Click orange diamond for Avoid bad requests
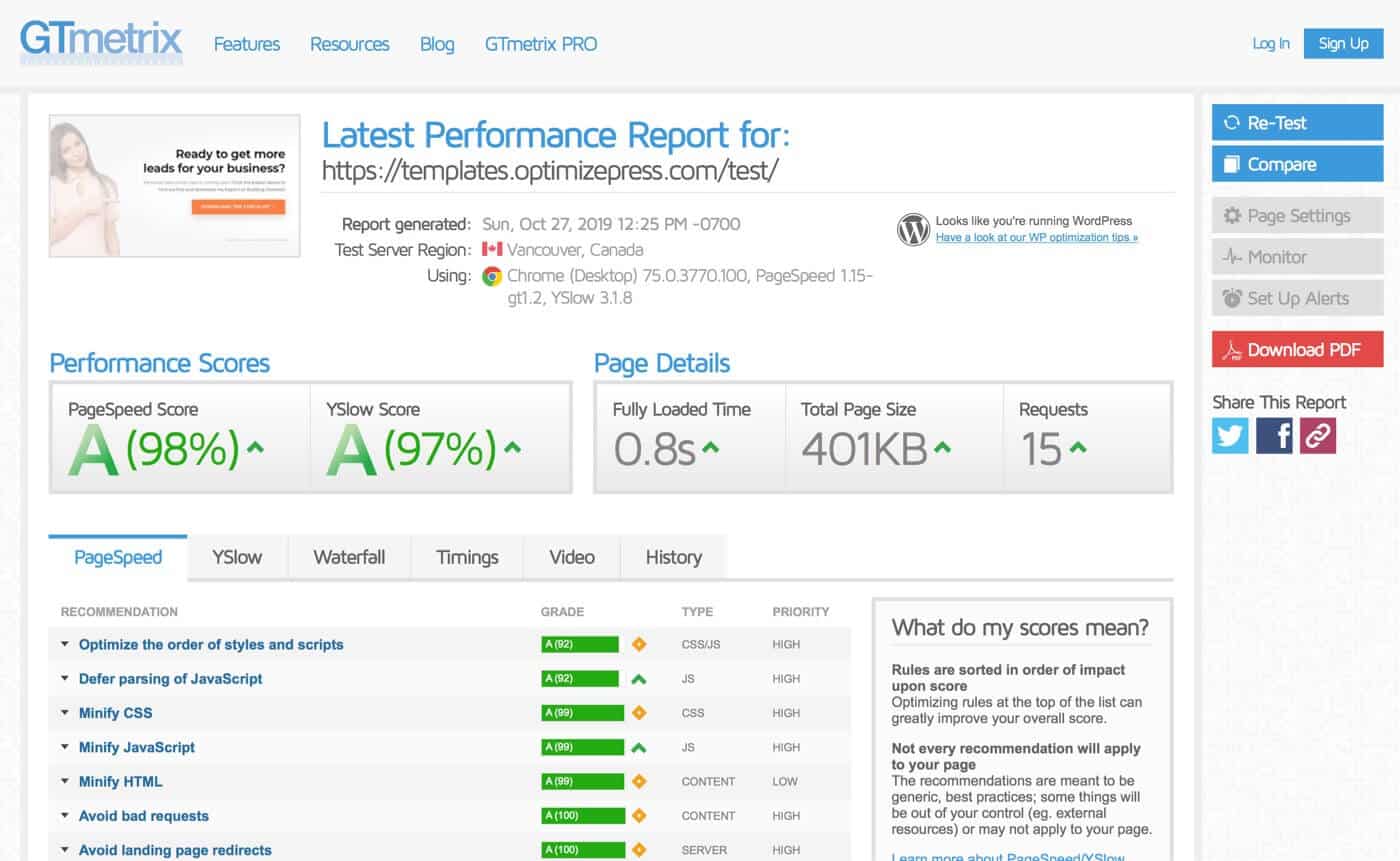Screen dimensions: 1400x861 tap(639, 816)
